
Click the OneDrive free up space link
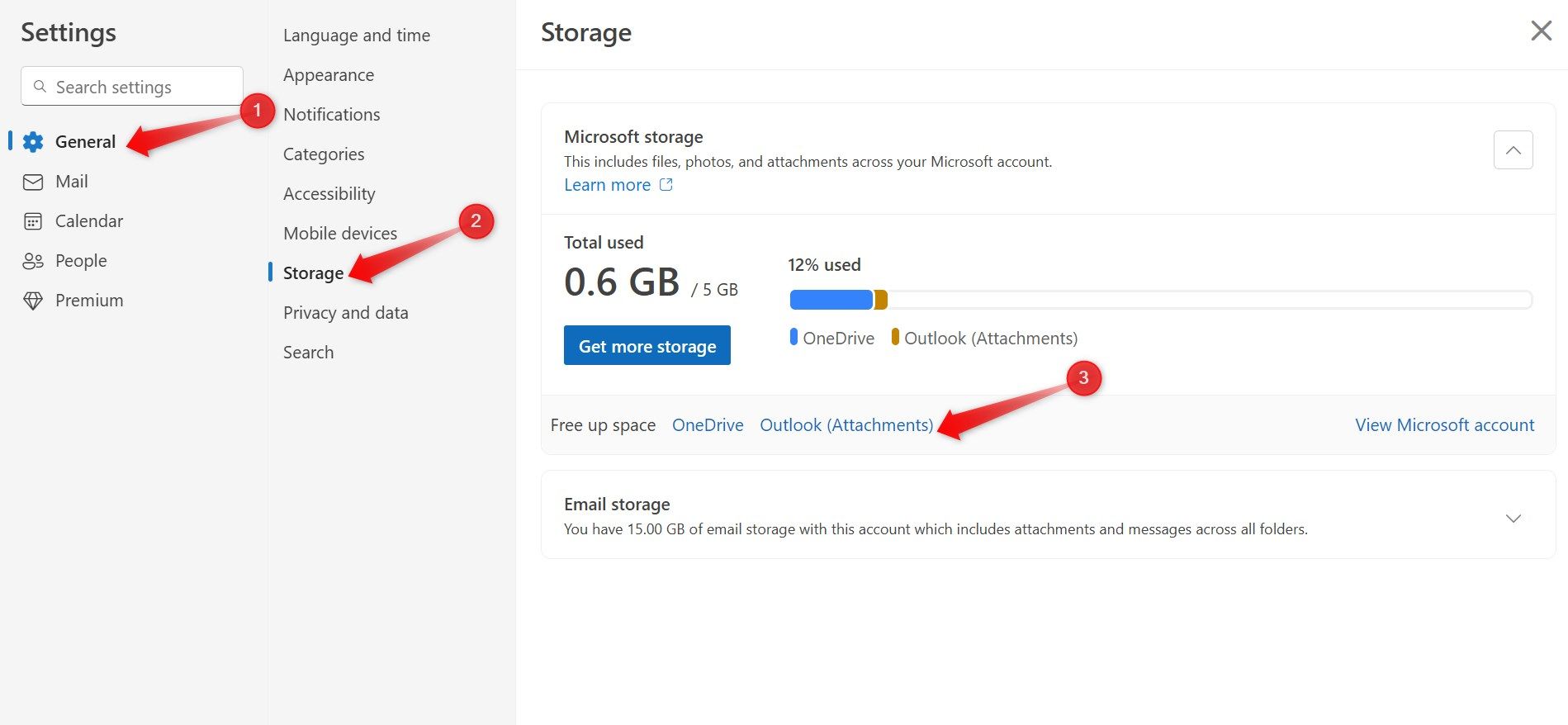tap(707, 425)
